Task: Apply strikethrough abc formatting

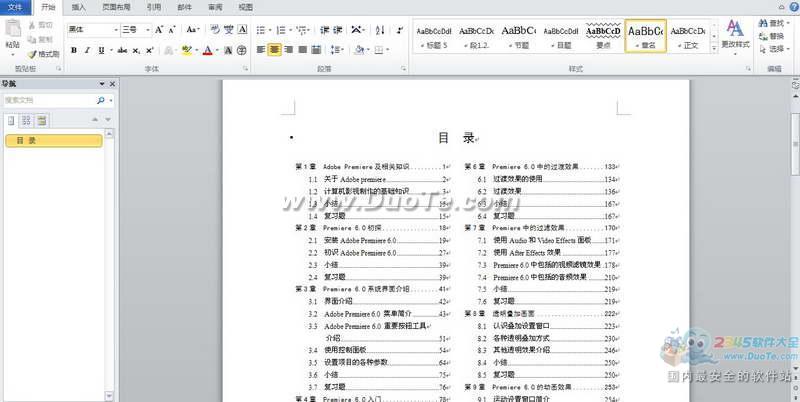Action: tap(122, 51)
